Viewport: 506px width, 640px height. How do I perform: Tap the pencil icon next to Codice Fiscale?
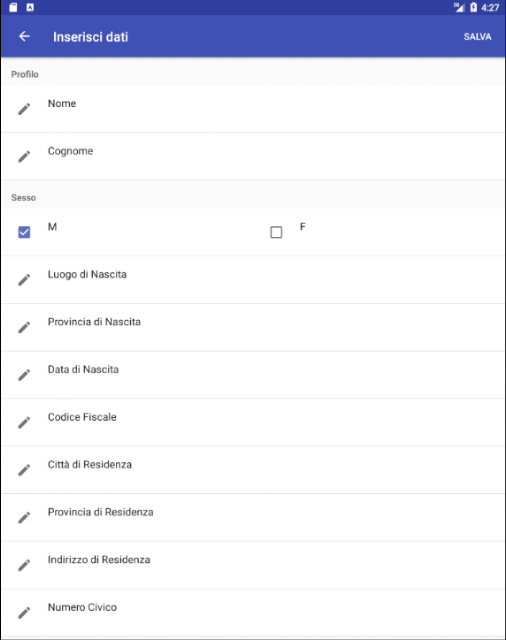24,422
